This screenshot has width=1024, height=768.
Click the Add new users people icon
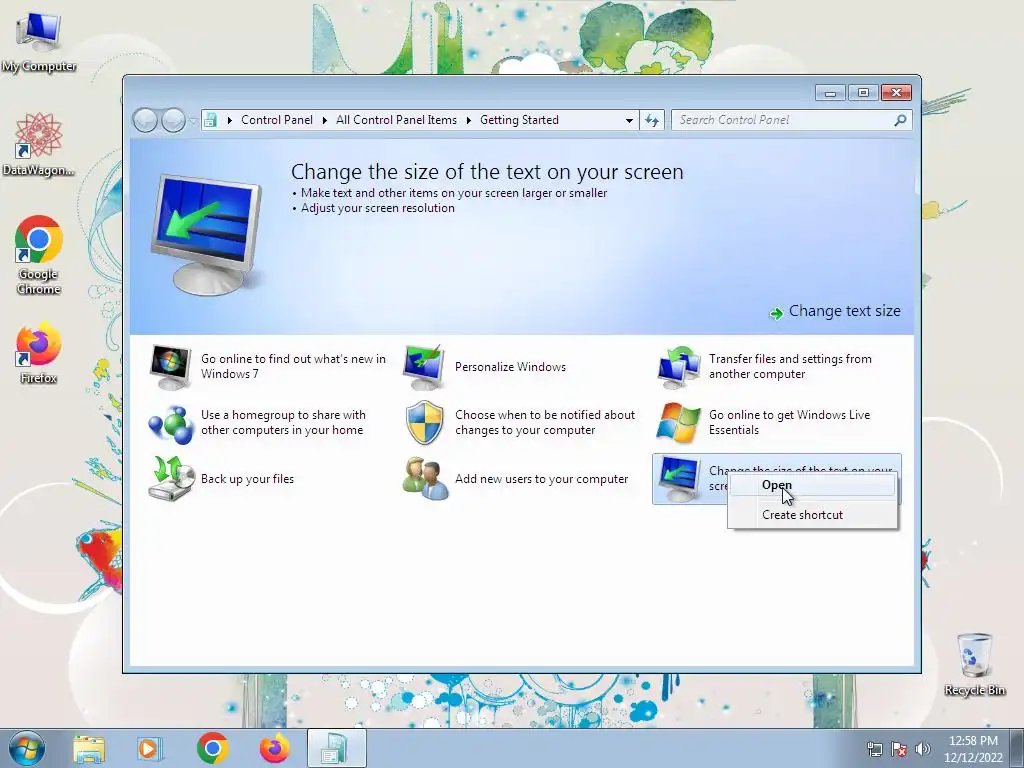coord(425,479)
